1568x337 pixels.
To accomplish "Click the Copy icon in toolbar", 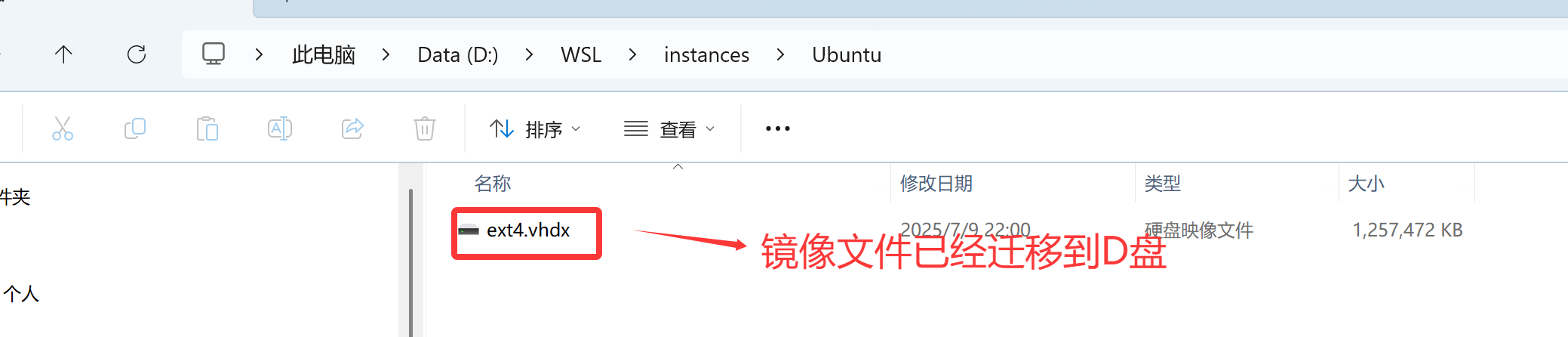I will click(135, 128).
